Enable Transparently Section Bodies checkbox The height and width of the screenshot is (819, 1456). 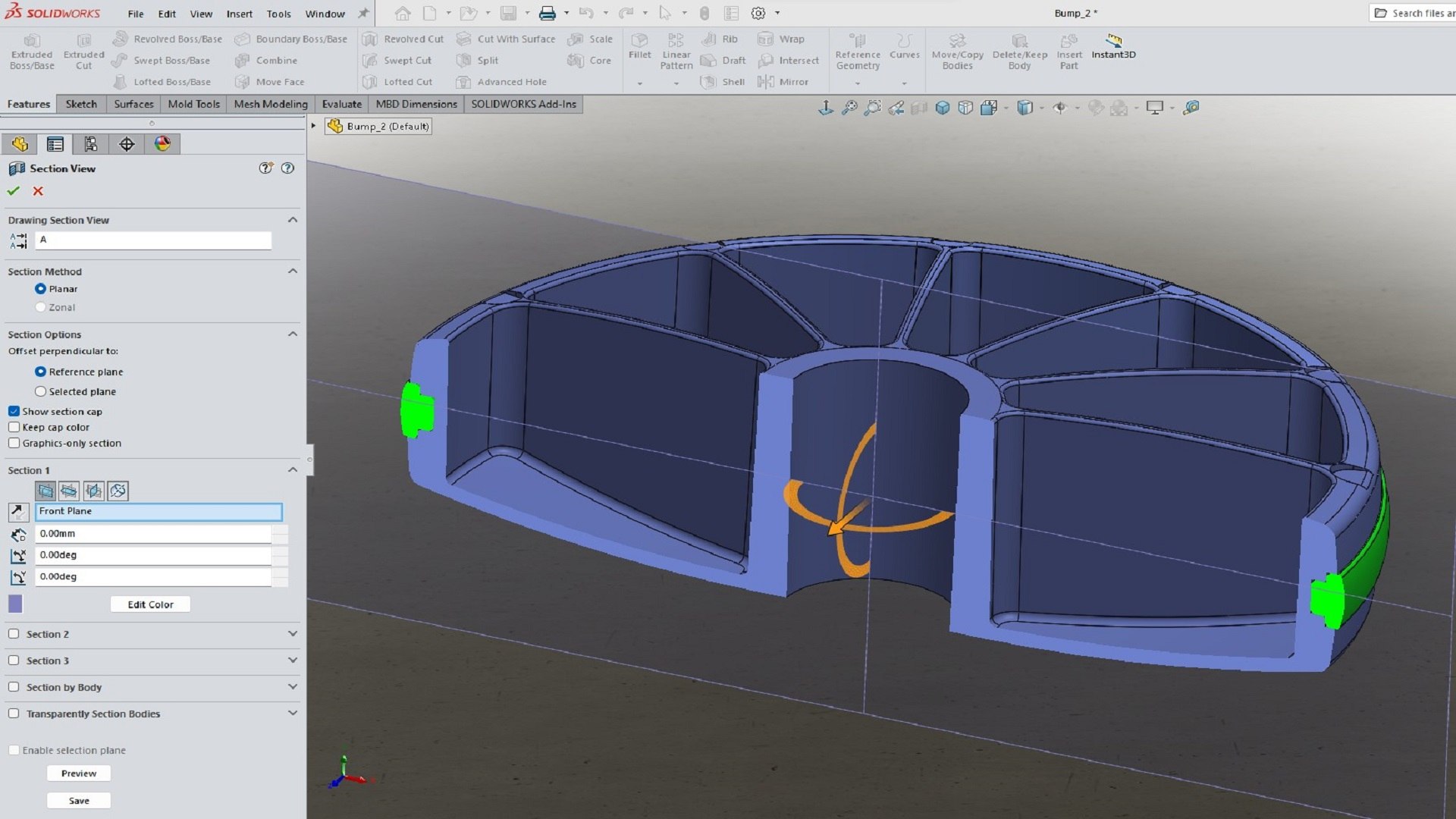[x=14, y=714]
